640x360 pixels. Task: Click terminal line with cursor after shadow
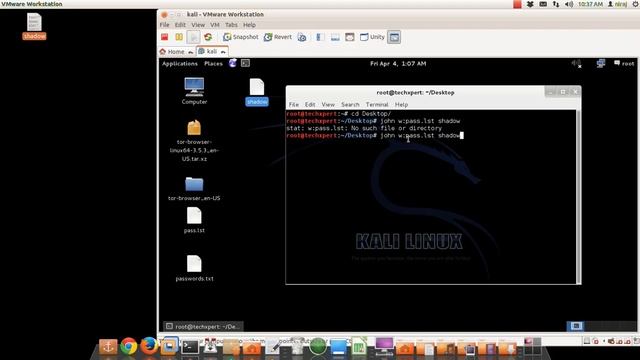click(x=375, y=136)
